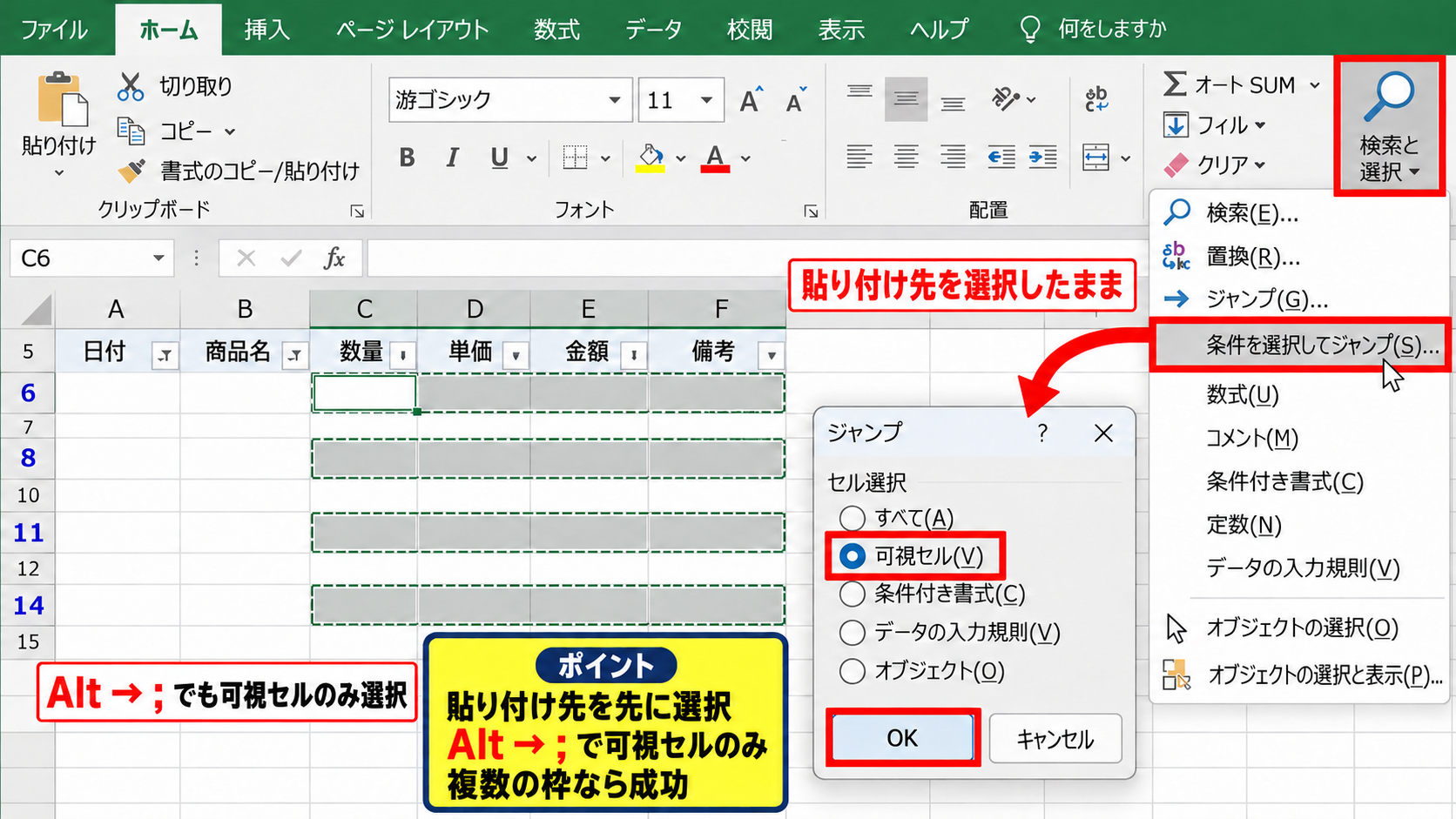1456x819 pixels.
Task: Select the 可視セル(V) radio button
Action: pos(852,556)
